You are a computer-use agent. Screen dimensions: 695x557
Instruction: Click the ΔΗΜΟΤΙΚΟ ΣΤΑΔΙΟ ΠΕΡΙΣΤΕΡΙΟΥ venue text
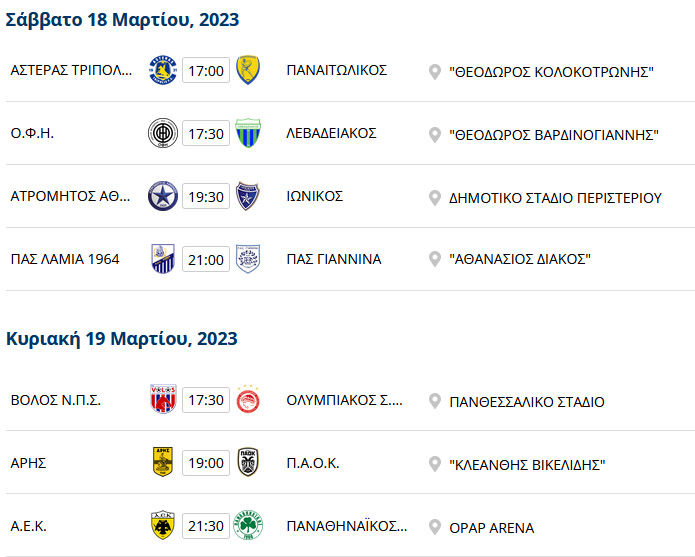click(x=555, y=198)
